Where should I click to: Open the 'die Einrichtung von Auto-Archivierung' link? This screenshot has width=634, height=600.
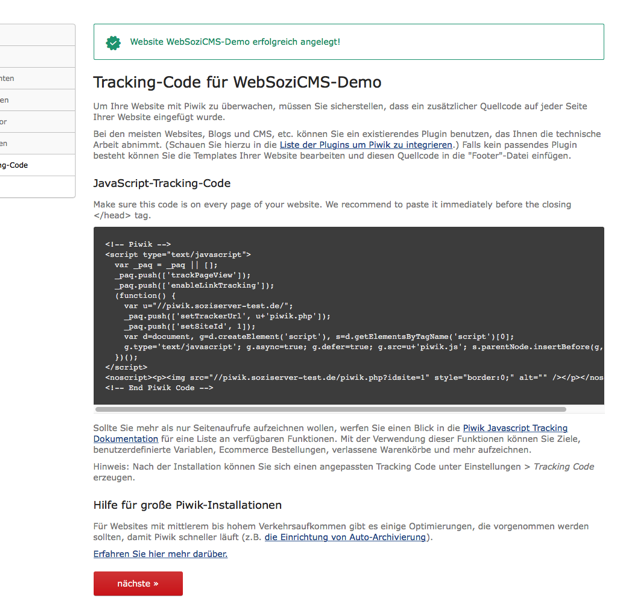(345, 537)
